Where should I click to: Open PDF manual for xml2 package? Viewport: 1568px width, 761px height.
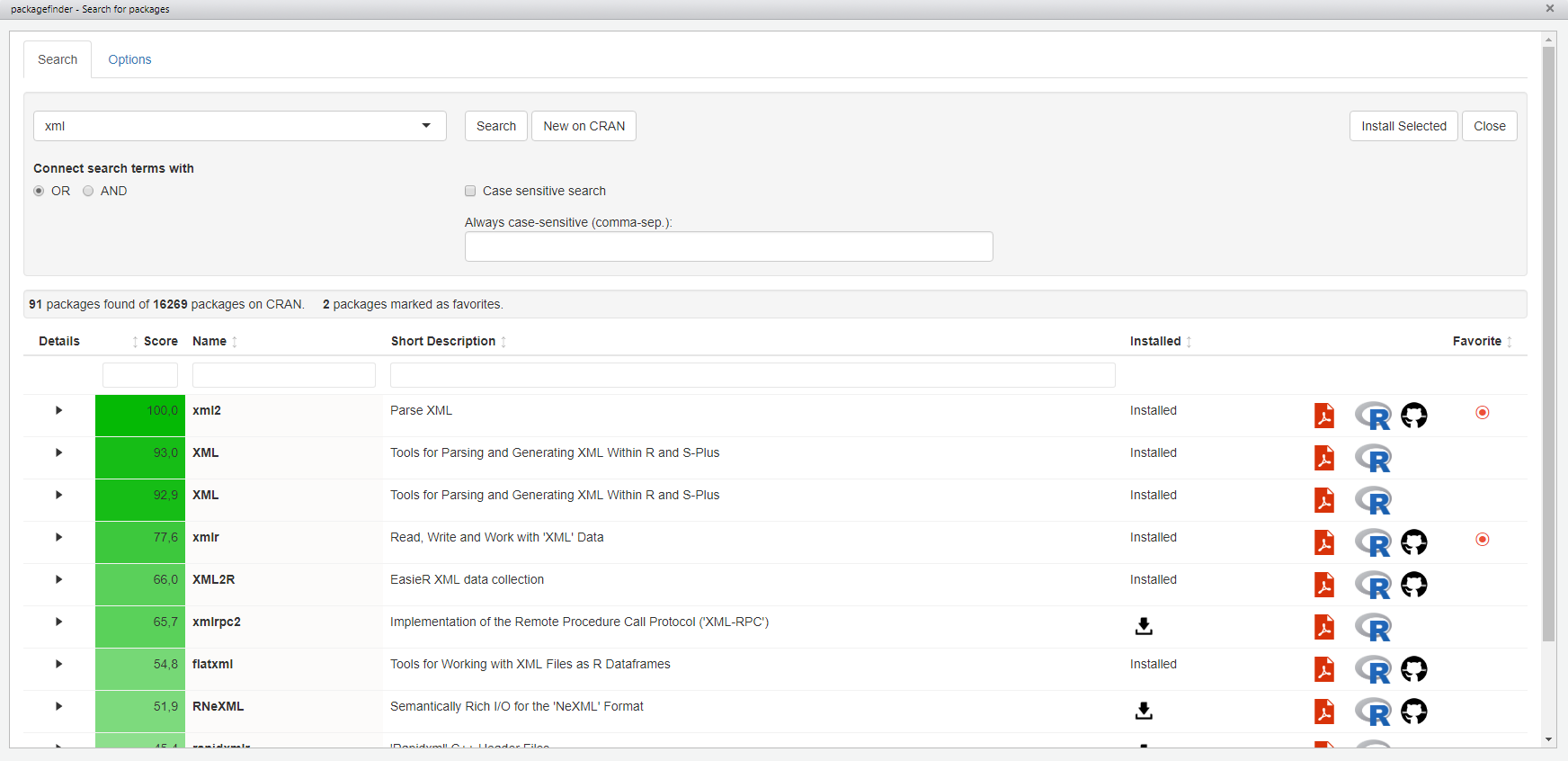click(x=1323, y=416)
